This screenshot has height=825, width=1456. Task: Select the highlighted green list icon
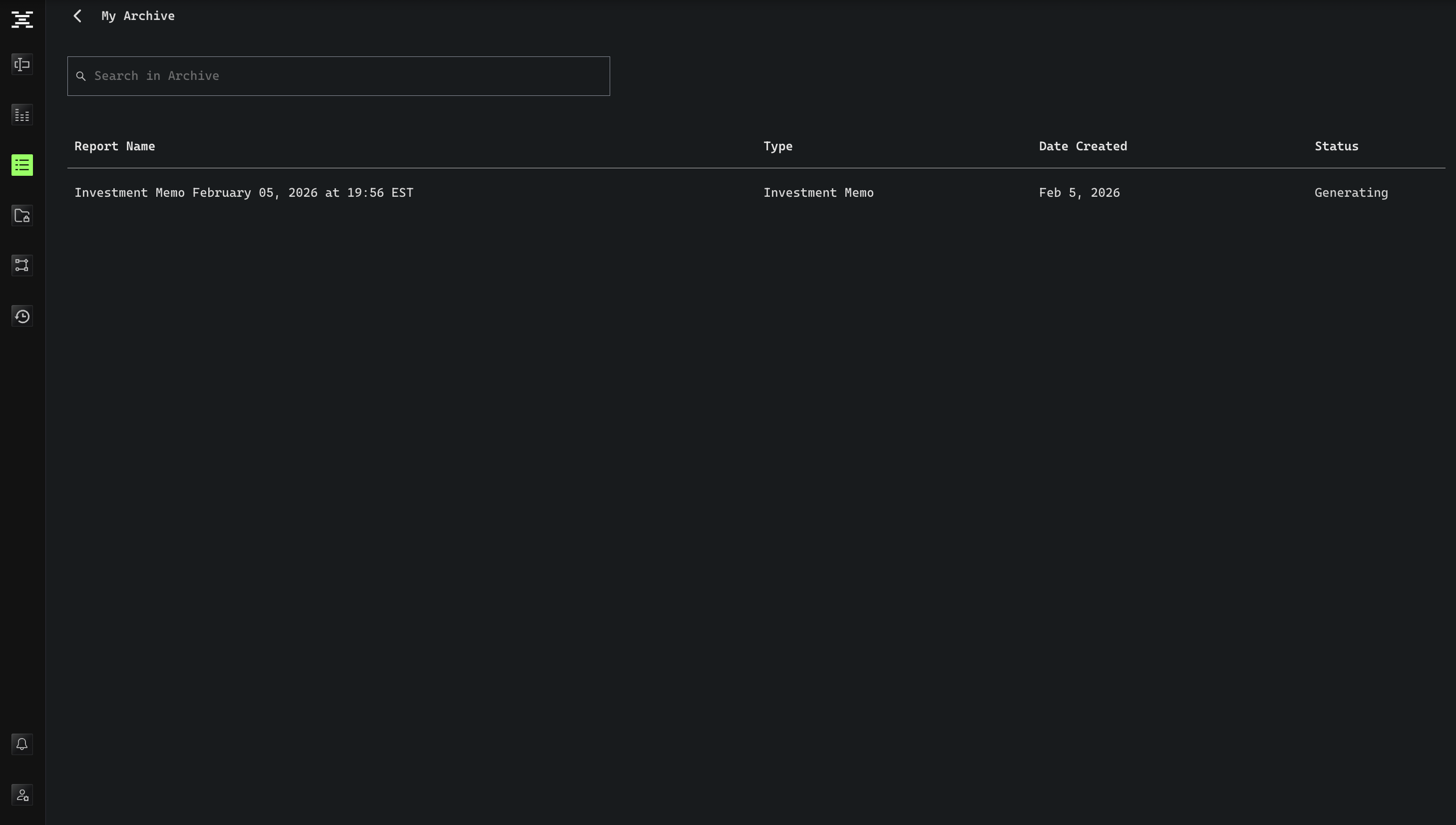click(22, 165)
